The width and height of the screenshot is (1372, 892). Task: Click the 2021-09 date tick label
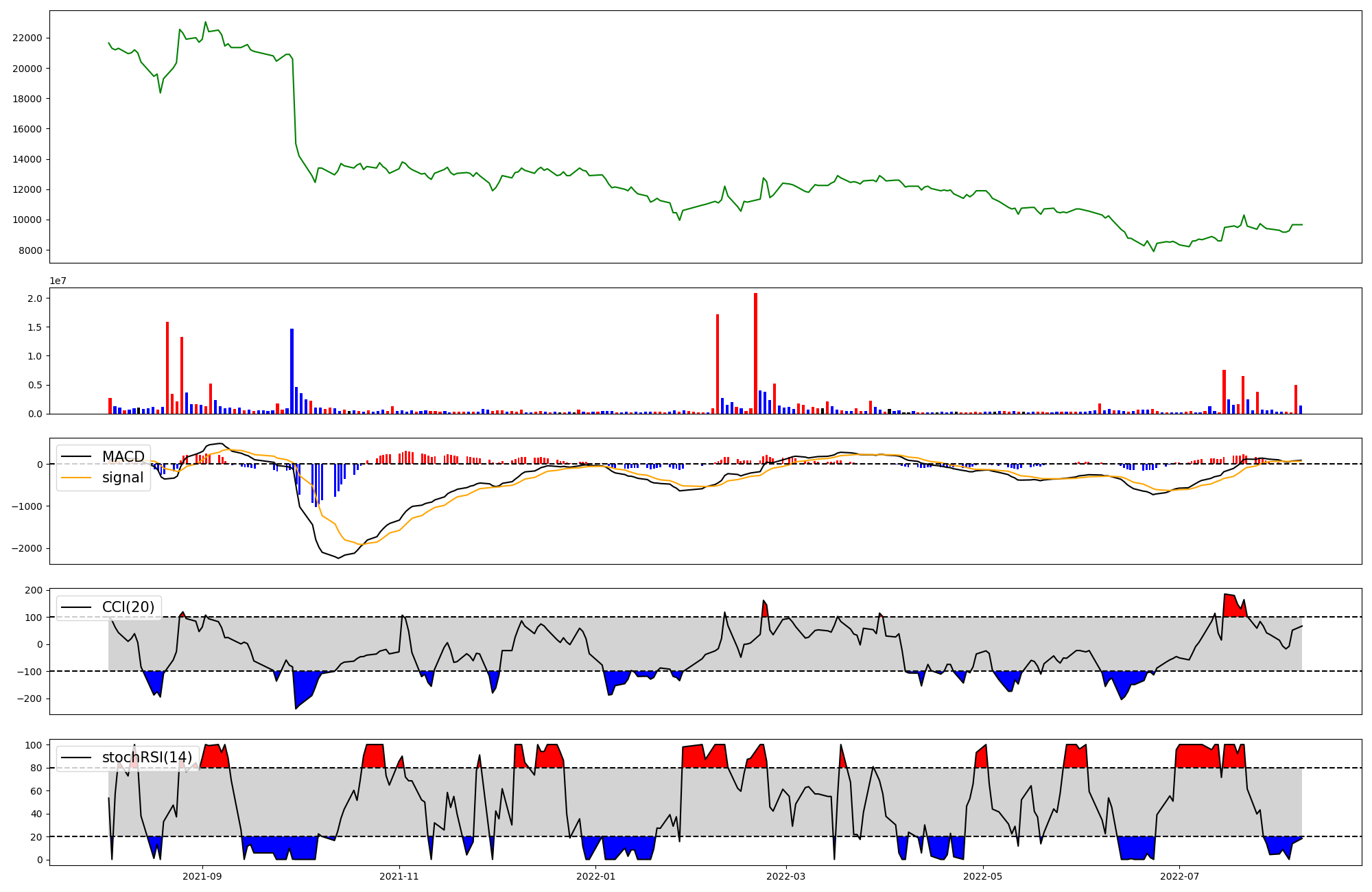pos(202,876)
